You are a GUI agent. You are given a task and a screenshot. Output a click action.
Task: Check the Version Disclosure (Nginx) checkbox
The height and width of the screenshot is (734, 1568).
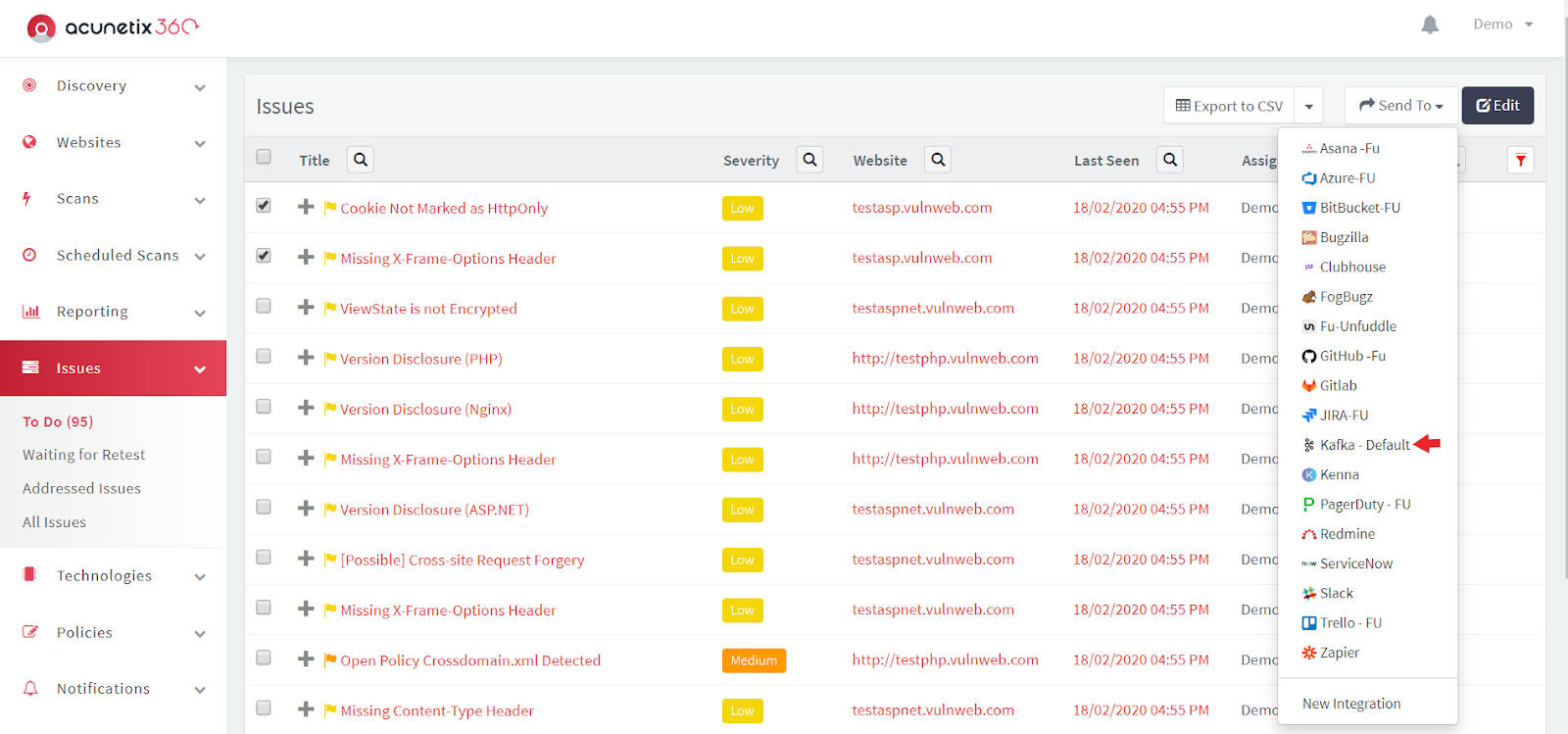click(x=264, y=406)
